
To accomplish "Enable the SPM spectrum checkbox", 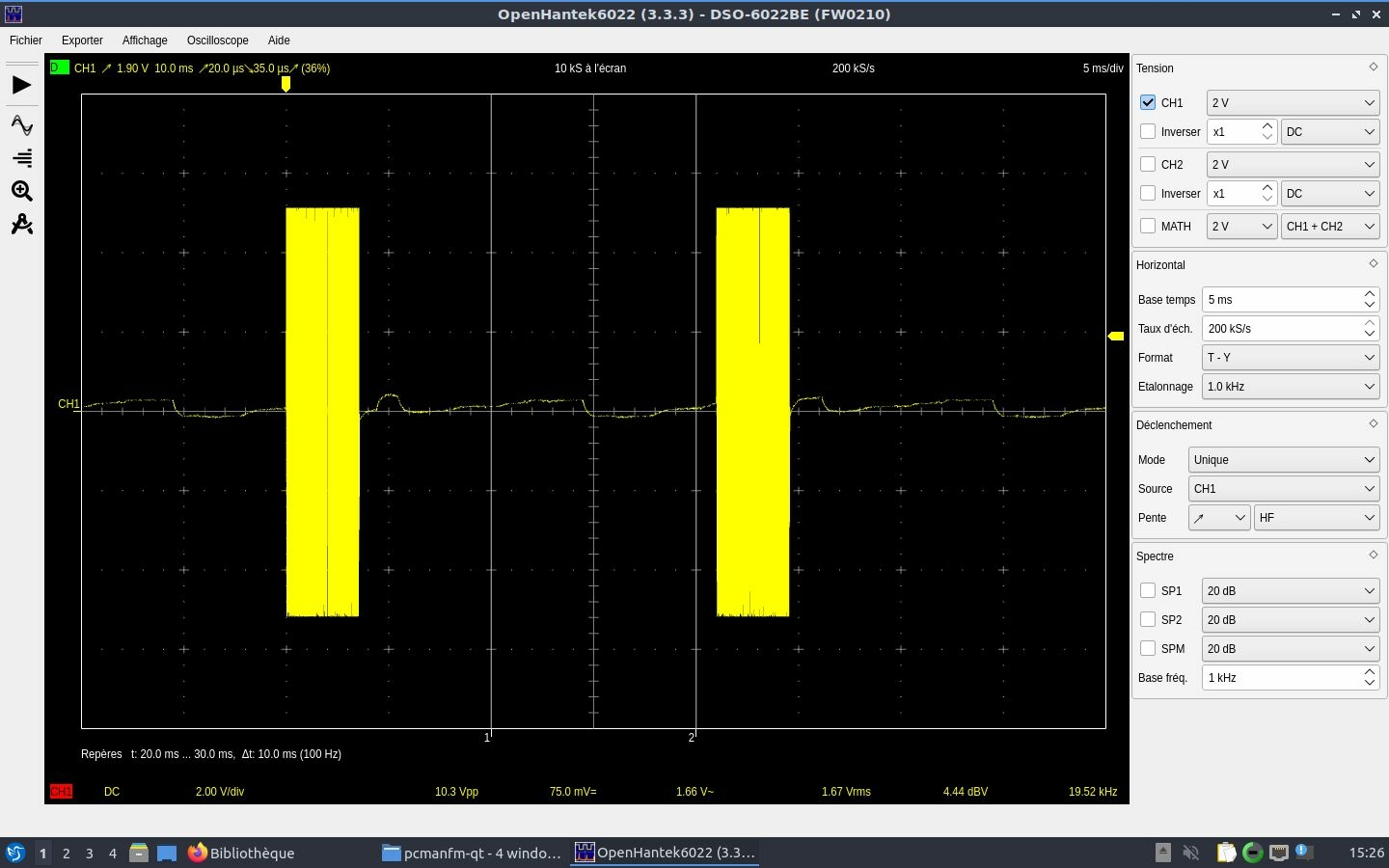I will (1148, 648).
